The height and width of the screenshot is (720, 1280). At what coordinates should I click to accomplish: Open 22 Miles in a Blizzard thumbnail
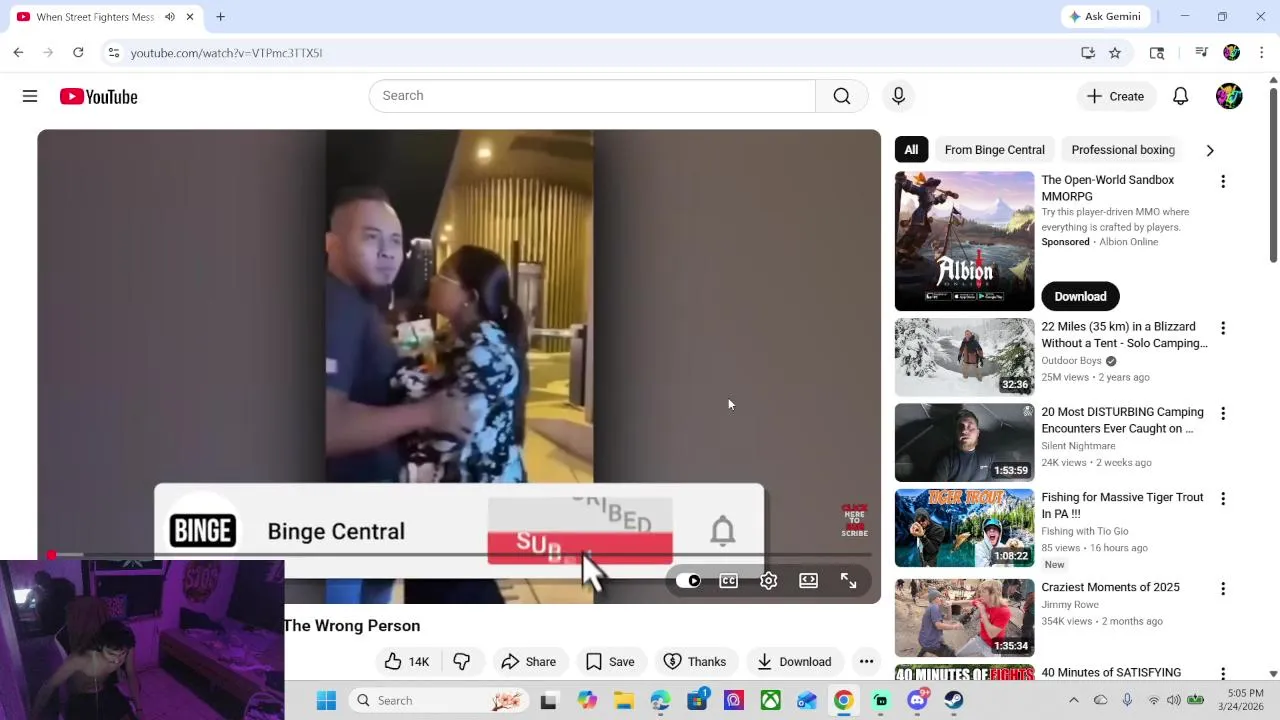(x=964, y=357)
